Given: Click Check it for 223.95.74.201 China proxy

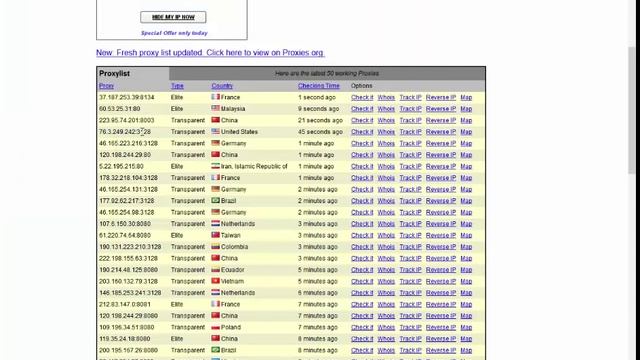Looking at the screenshot, I should [x=362, y=120].
